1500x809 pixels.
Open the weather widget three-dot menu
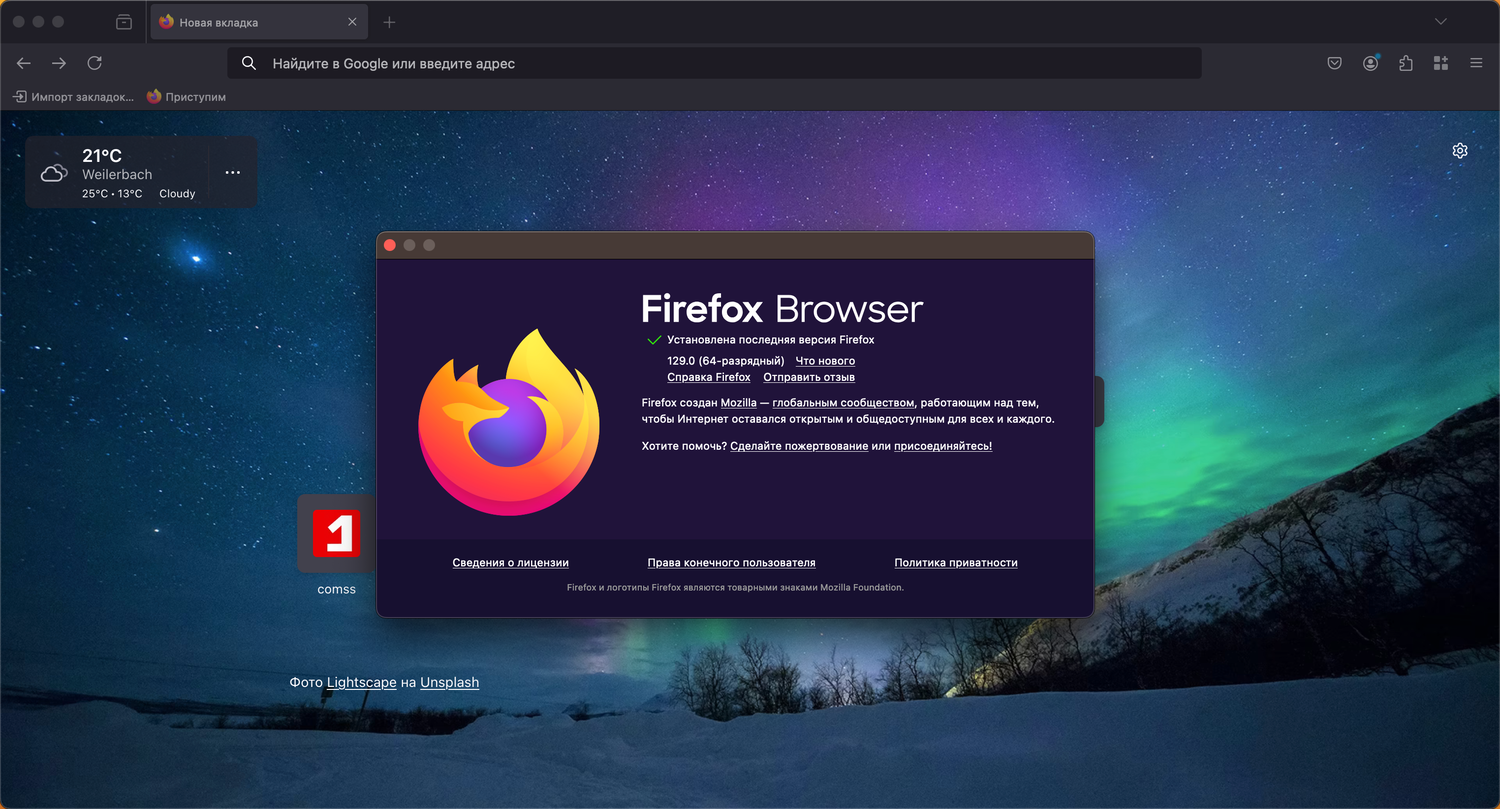click(x=233, y=172)
